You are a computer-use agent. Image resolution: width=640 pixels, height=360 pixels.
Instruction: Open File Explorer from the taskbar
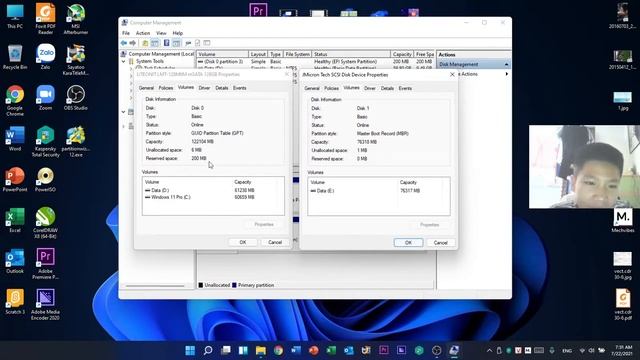tap(260, 350)
